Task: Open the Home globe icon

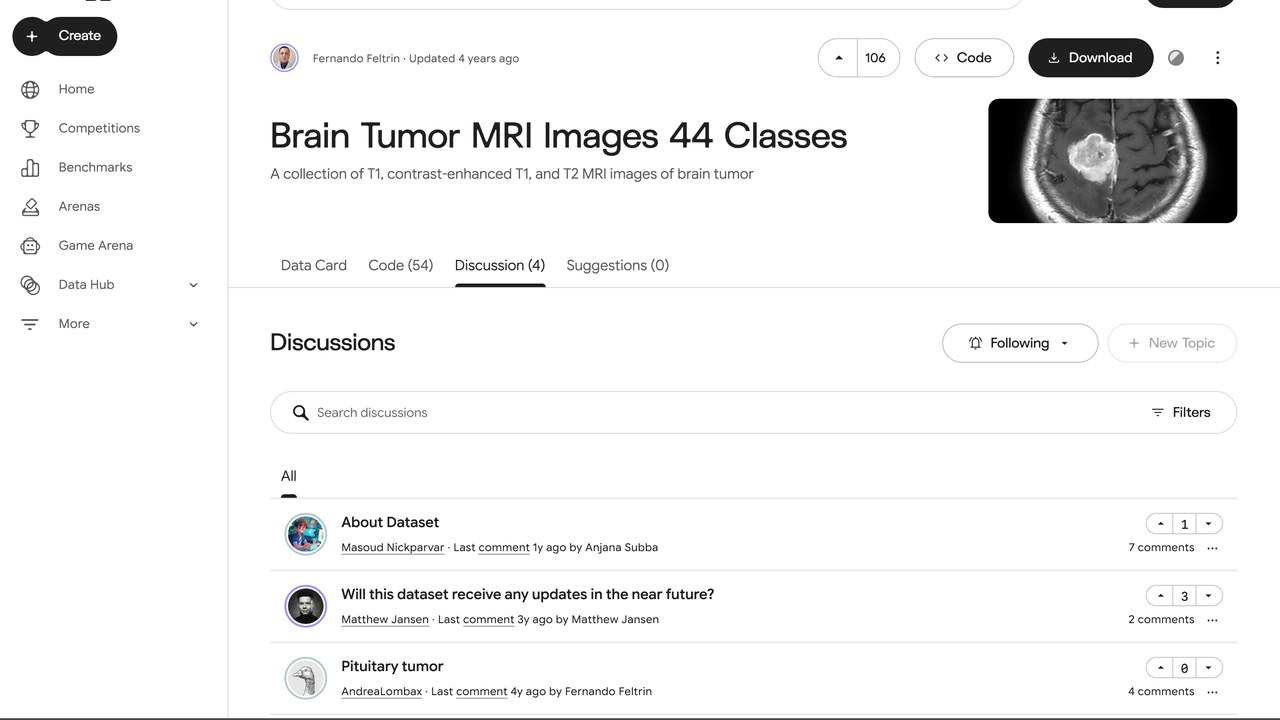Action: click(30, 89)
